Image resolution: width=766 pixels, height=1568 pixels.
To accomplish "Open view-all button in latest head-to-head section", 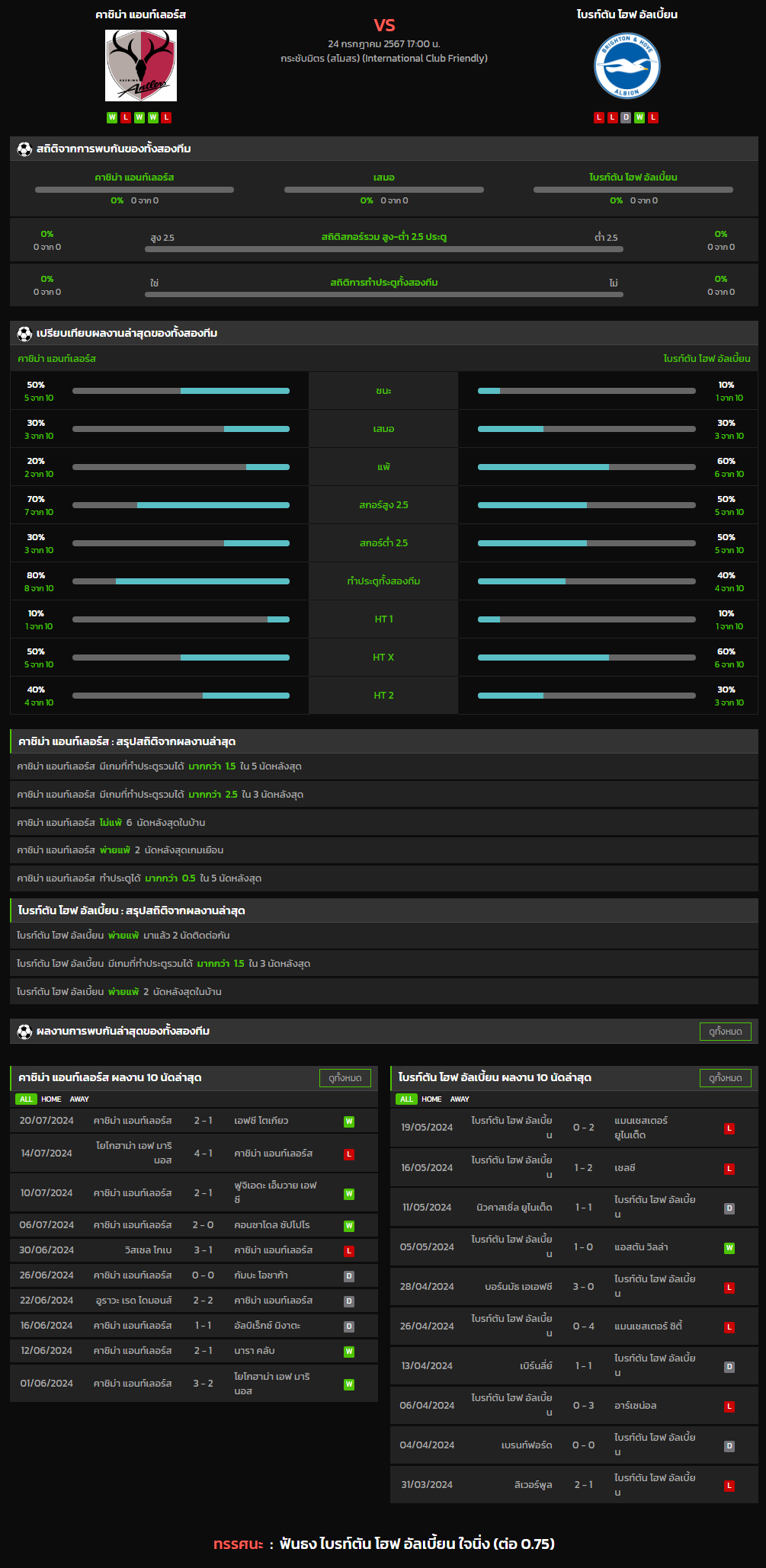I will point(726,1031).
